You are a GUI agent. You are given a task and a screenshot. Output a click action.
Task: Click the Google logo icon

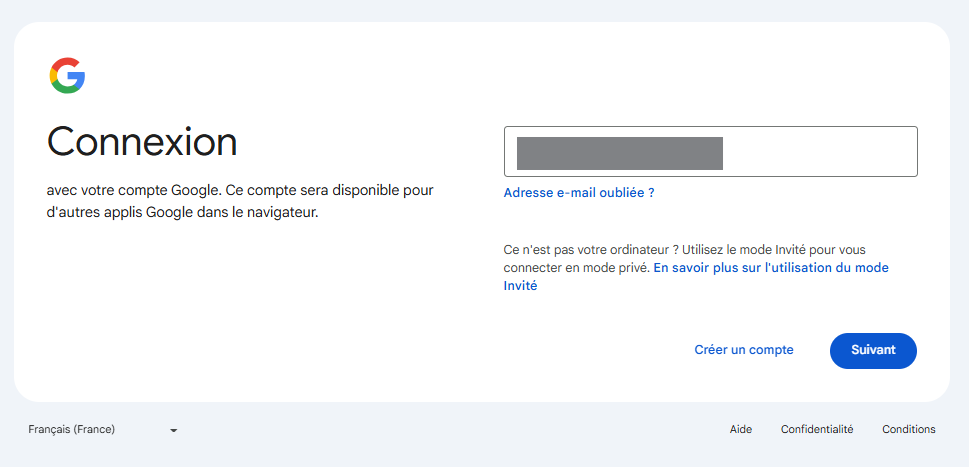(67, 76)
